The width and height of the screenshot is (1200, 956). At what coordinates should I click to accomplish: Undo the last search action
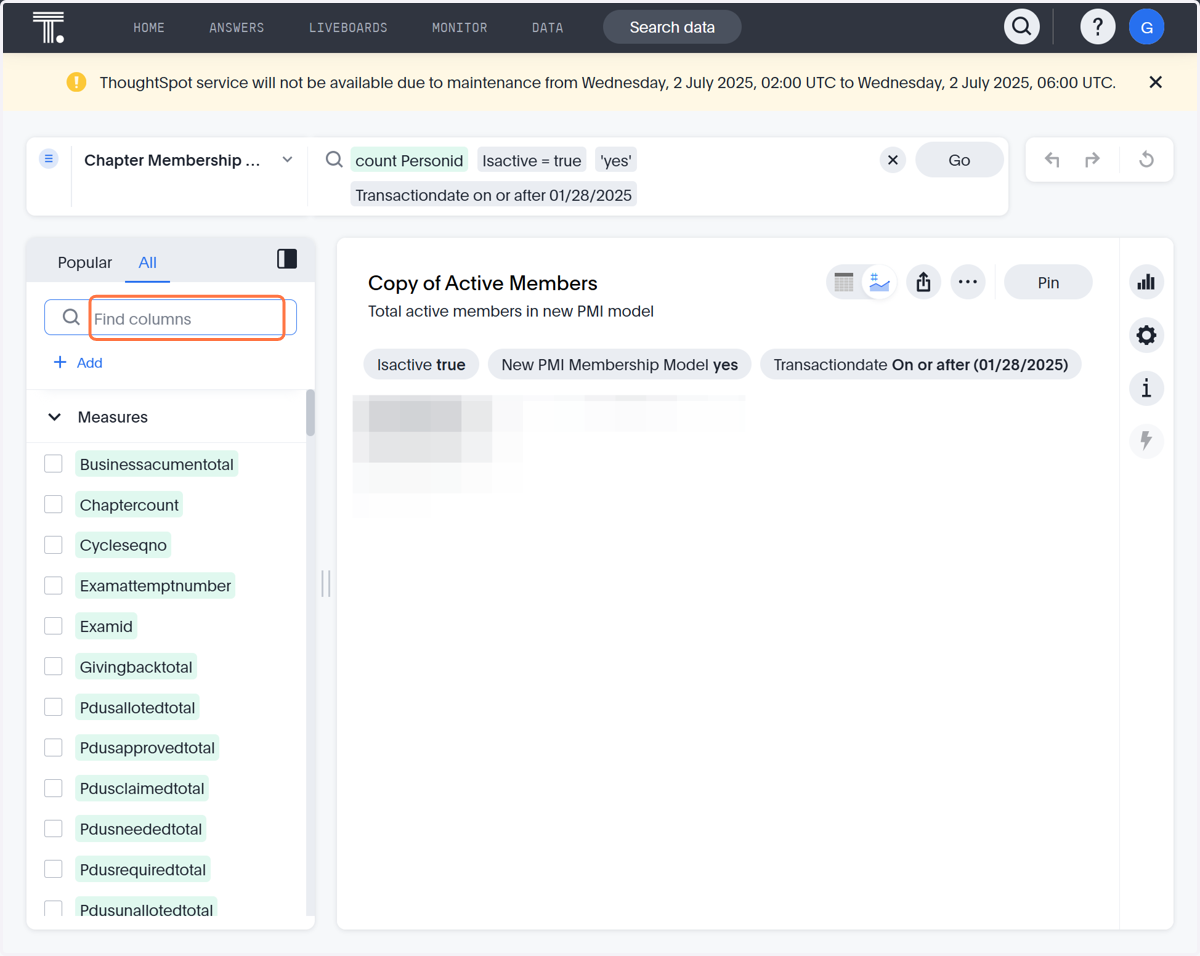[1052, 160]
